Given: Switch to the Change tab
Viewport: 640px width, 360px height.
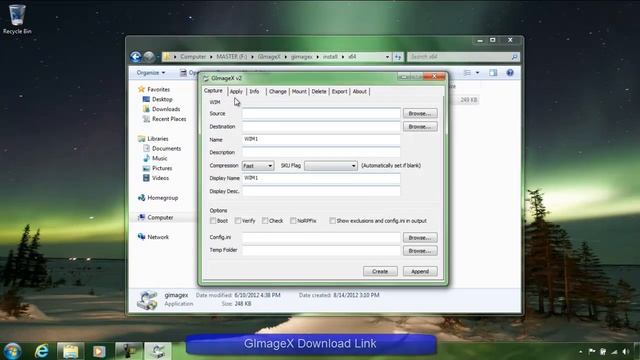Looking at the screenshot, I should pos(278,91).
